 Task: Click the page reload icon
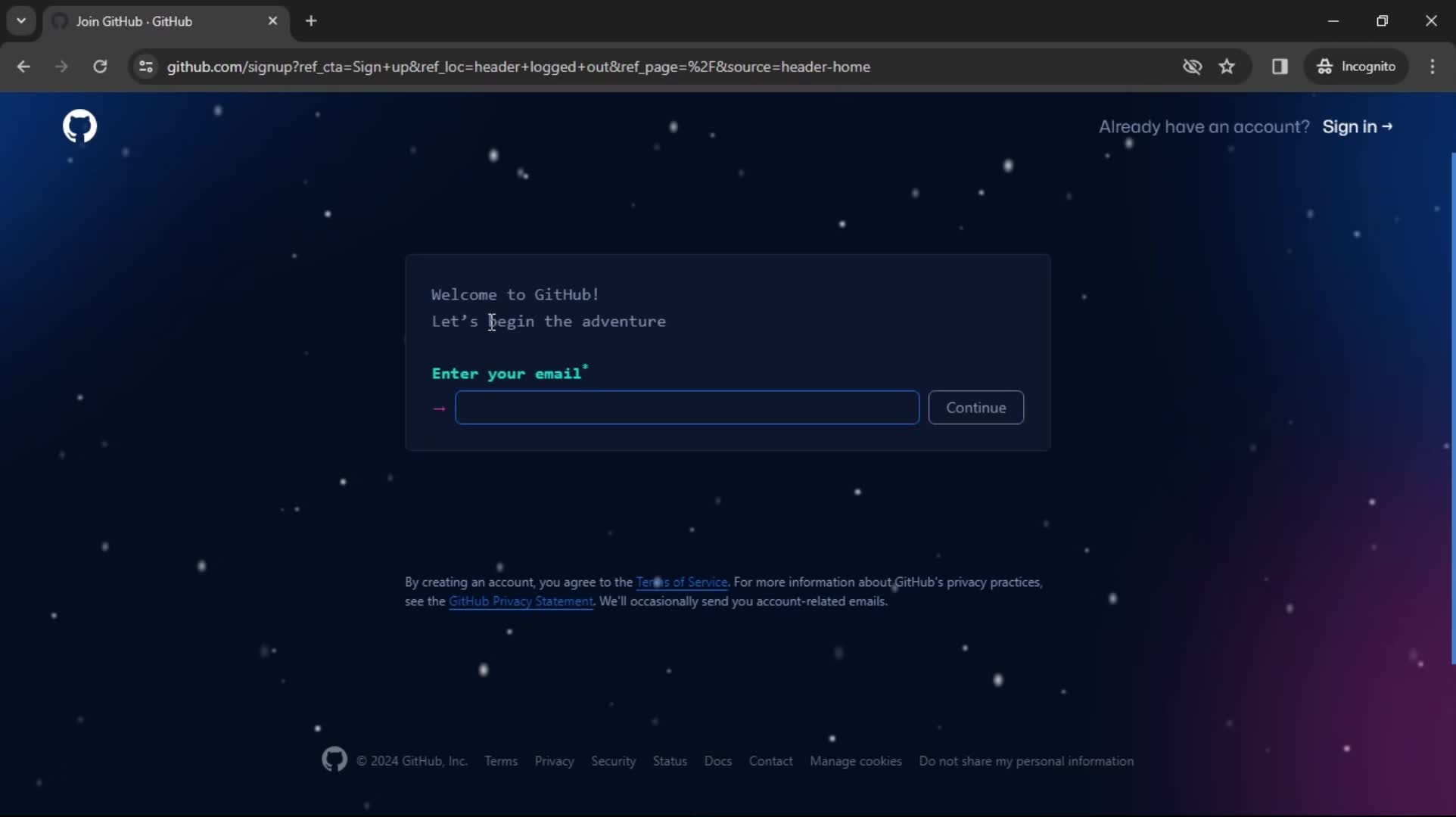[99, 66]
